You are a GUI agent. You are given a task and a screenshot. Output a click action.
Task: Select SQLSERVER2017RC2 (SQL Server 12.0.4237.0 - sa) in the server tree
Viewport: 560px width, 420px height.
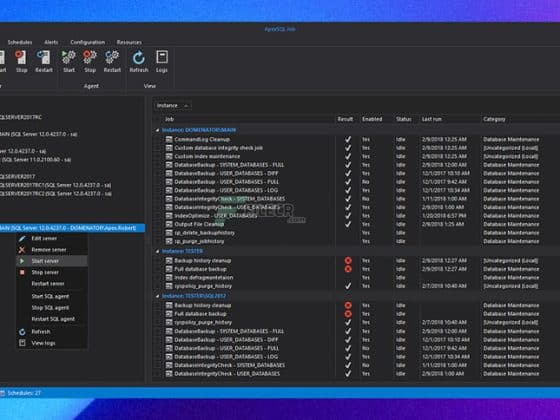coord(55,194)
